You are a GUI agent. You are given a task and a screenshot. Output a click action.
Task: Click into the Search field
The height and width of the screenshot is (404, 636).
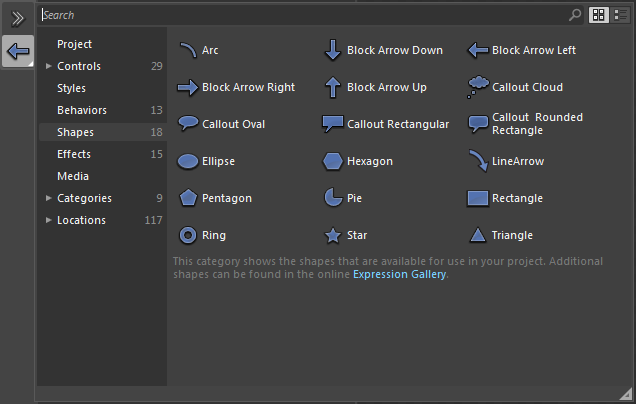[x=300, y=15]
